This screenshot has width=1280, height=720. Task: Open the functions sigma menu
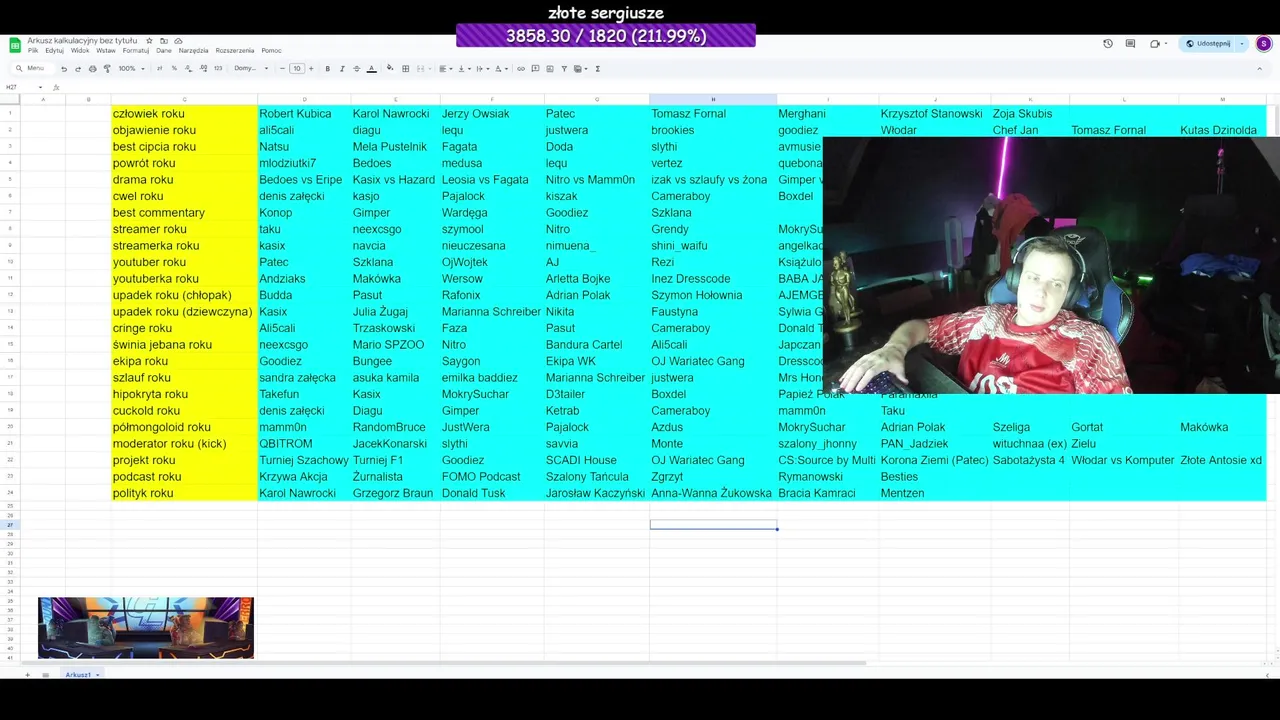pyautogui.click(x=597, y=69)
